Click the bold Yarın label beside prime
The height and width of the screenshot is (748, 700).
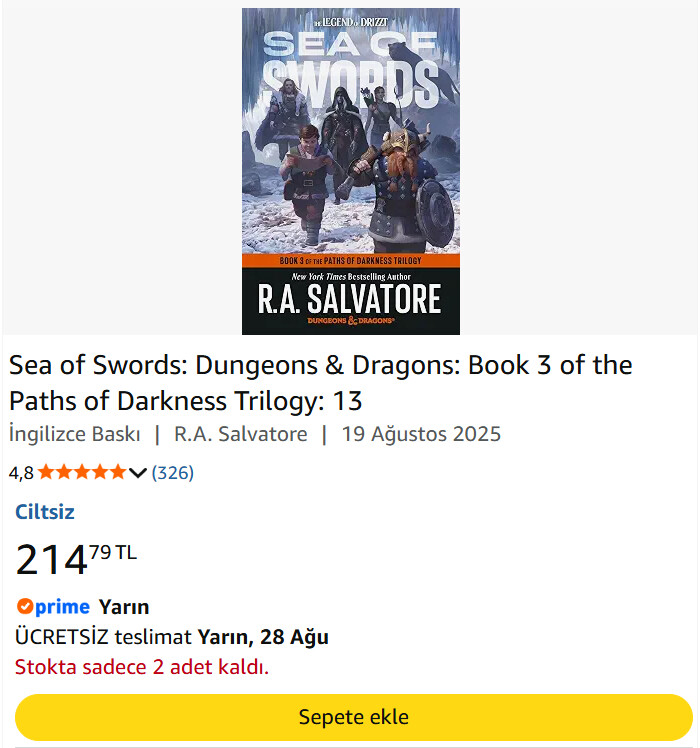(x=124, y=607)
